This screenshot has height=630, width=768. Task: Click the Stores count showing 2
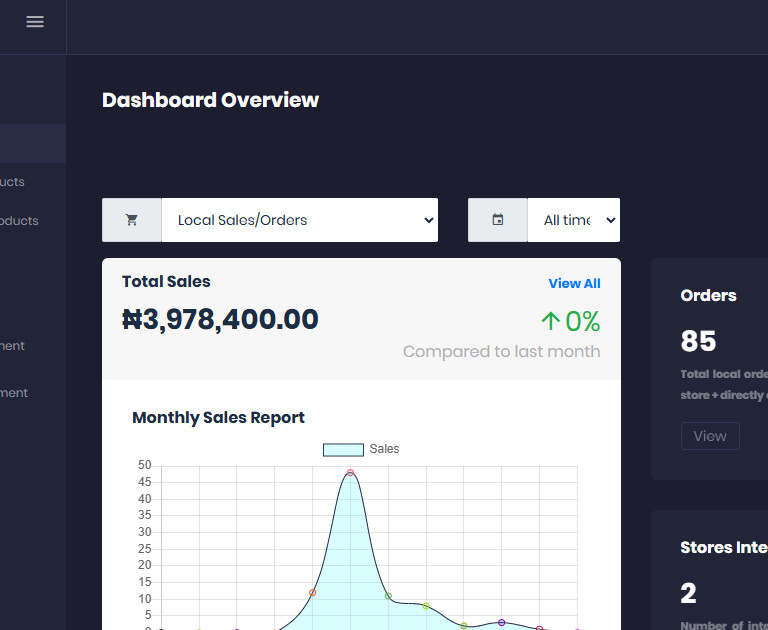(x=688, y=593)
